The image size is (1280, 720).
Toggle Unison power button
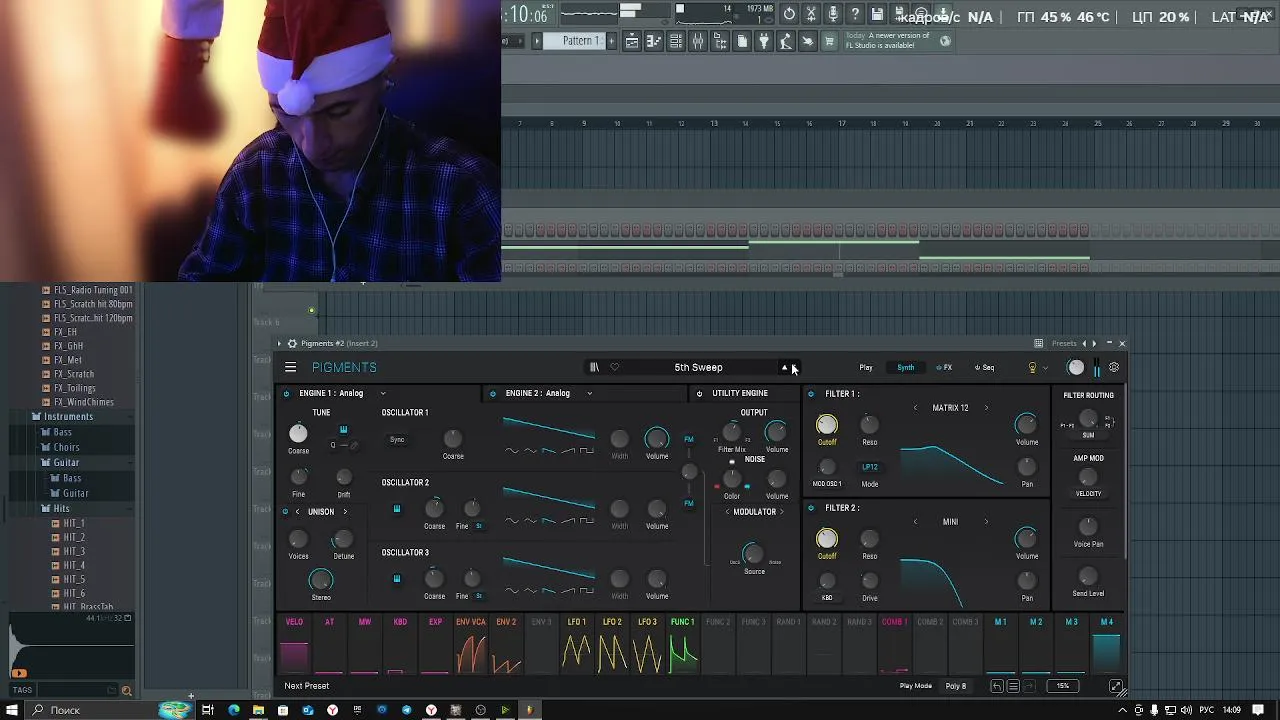click(x=285, y=511)
